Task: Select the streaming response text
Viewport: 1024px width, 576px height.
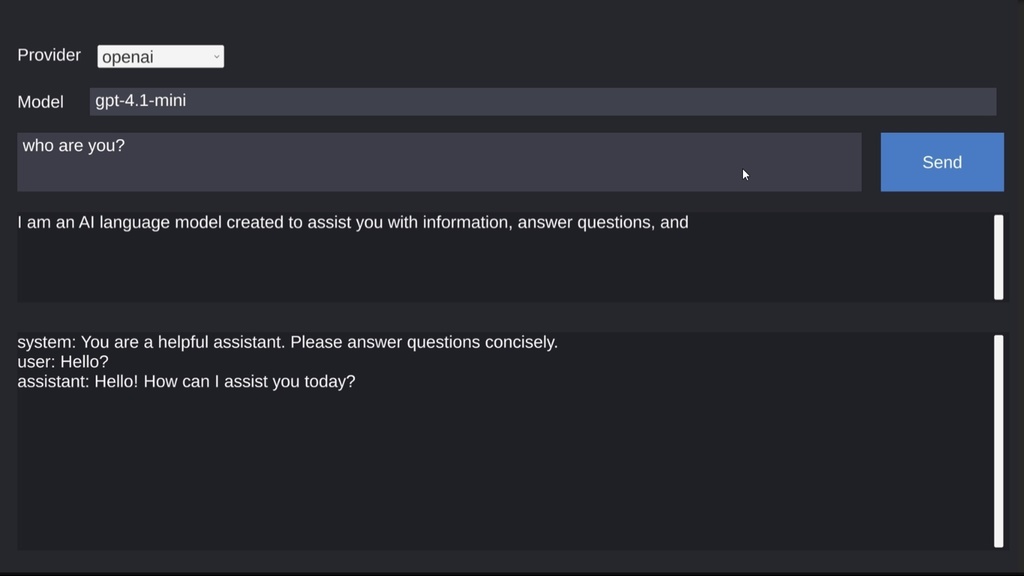Action: 352,222
